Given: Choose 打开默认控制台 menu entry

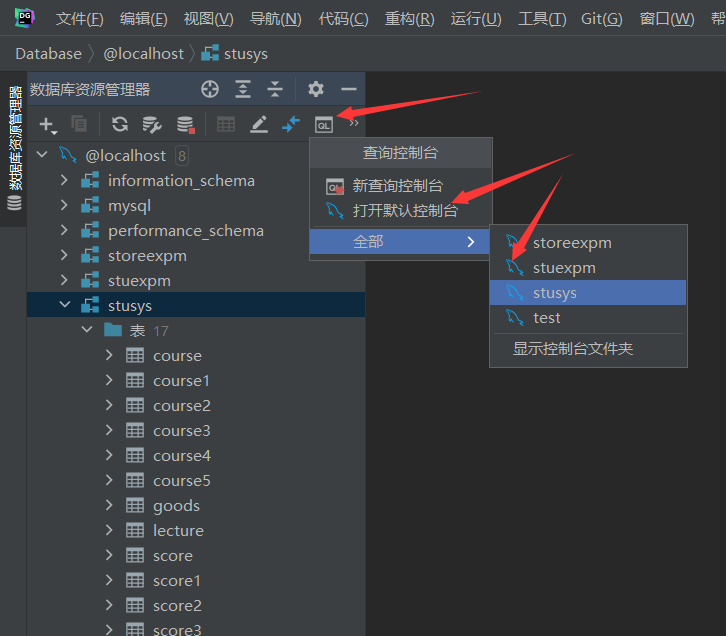Looking at the screenshot, I should 405,211.
